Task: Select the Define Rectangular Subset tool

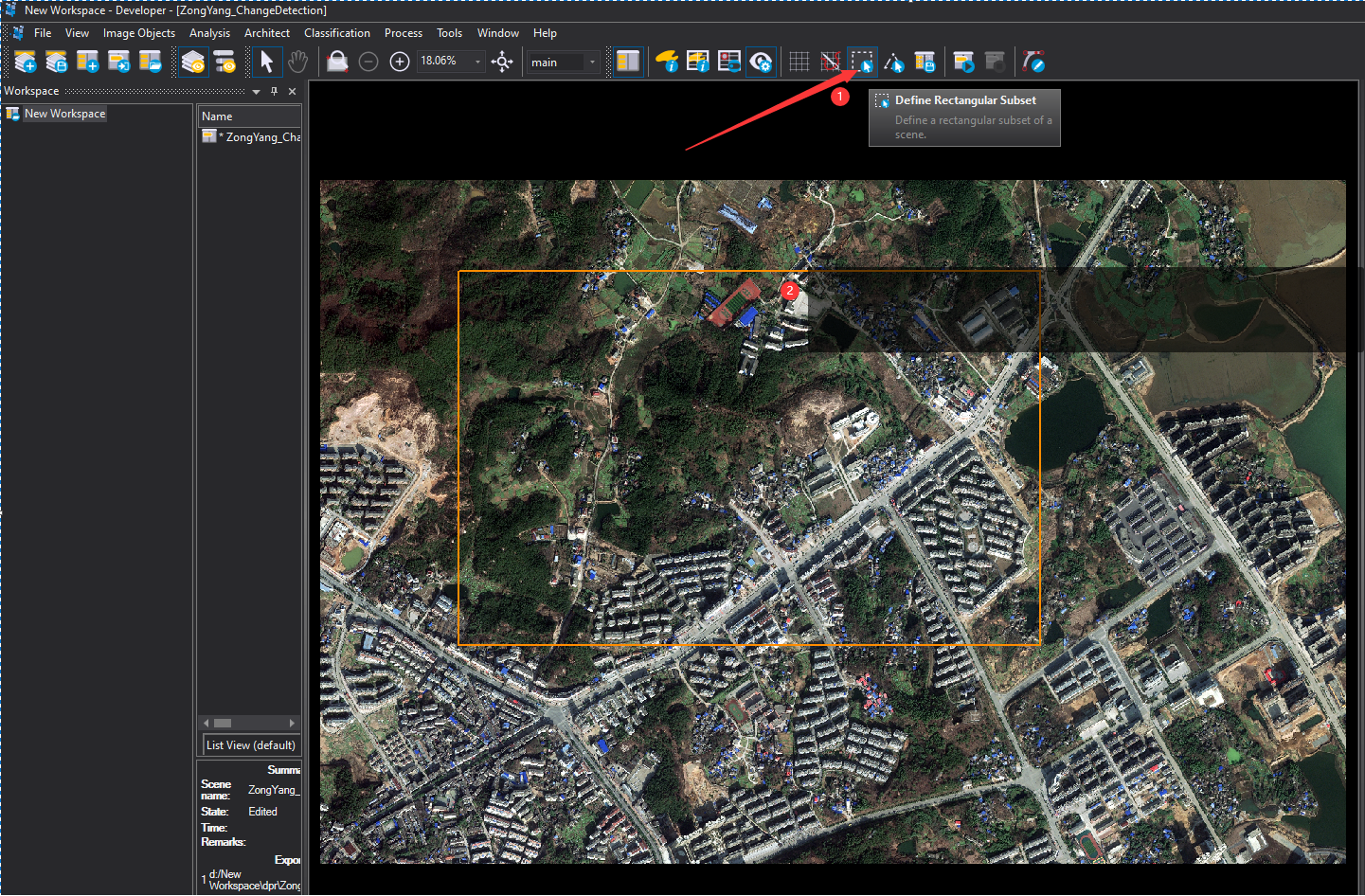Action: tap(862, 63)
